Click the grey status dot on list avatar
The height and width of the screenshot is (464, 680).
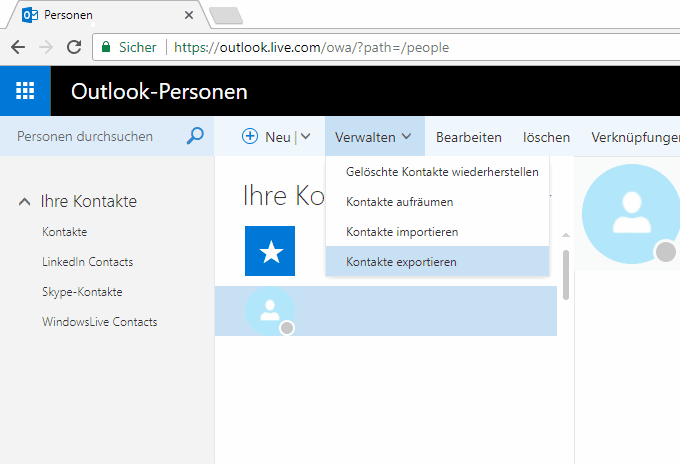287,328
